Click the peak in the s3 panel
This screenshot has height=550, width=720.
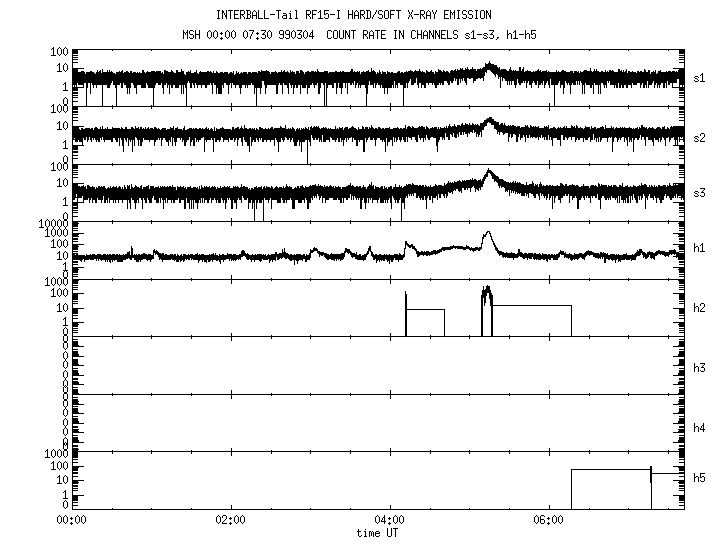[488, 172]
